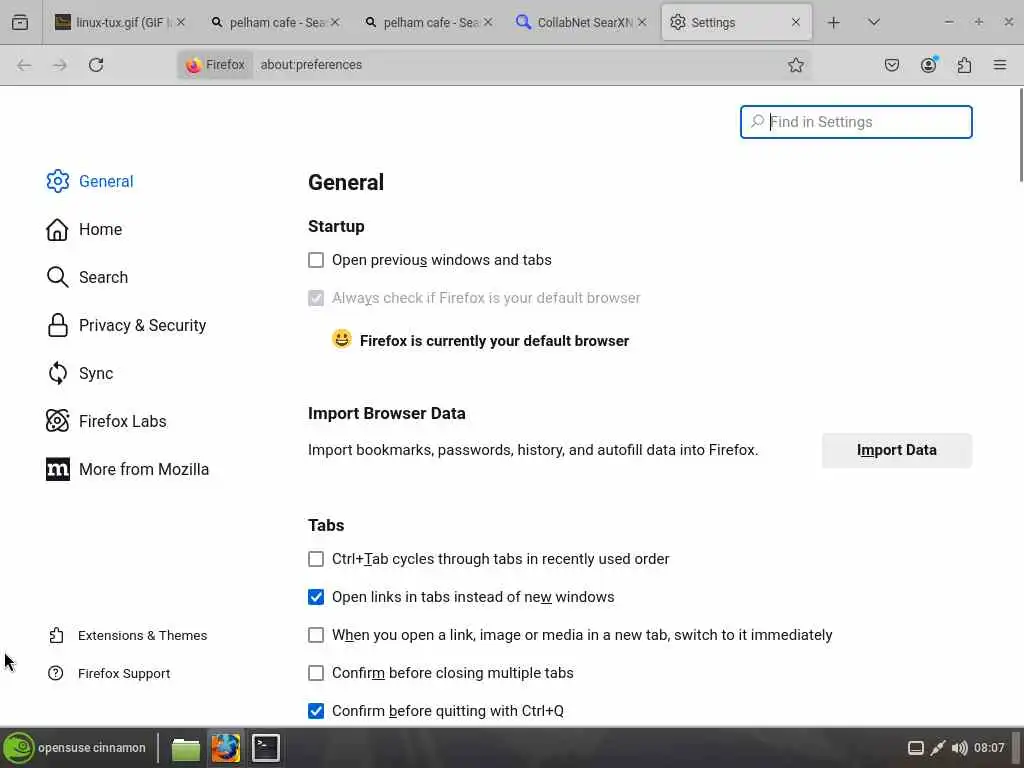Uncheck Confirm before quitting with Ctrl+Q
The width and height of the screenshot is (1024, 768).
click(x=316, y=711)
